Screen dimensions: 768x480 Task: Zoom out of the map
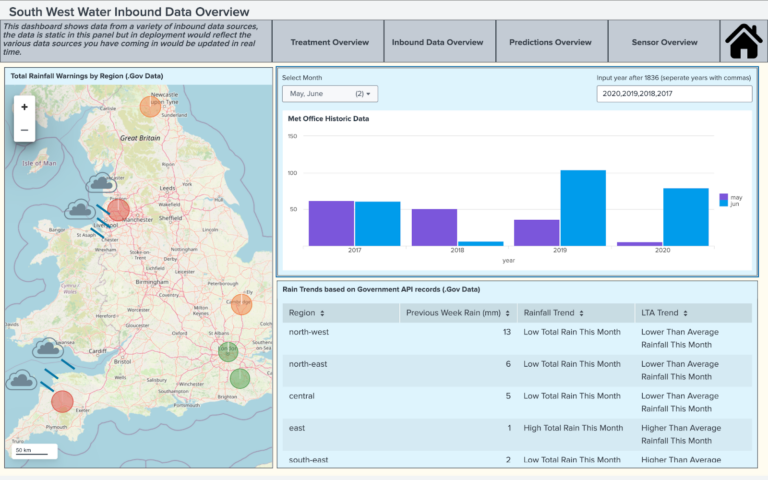tap(24, 130)
